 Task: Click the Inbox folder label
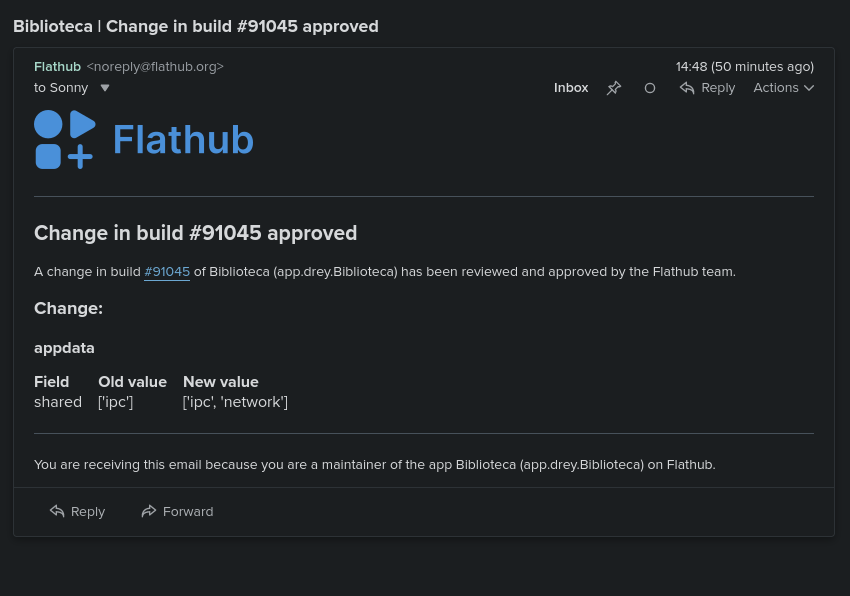571,88
